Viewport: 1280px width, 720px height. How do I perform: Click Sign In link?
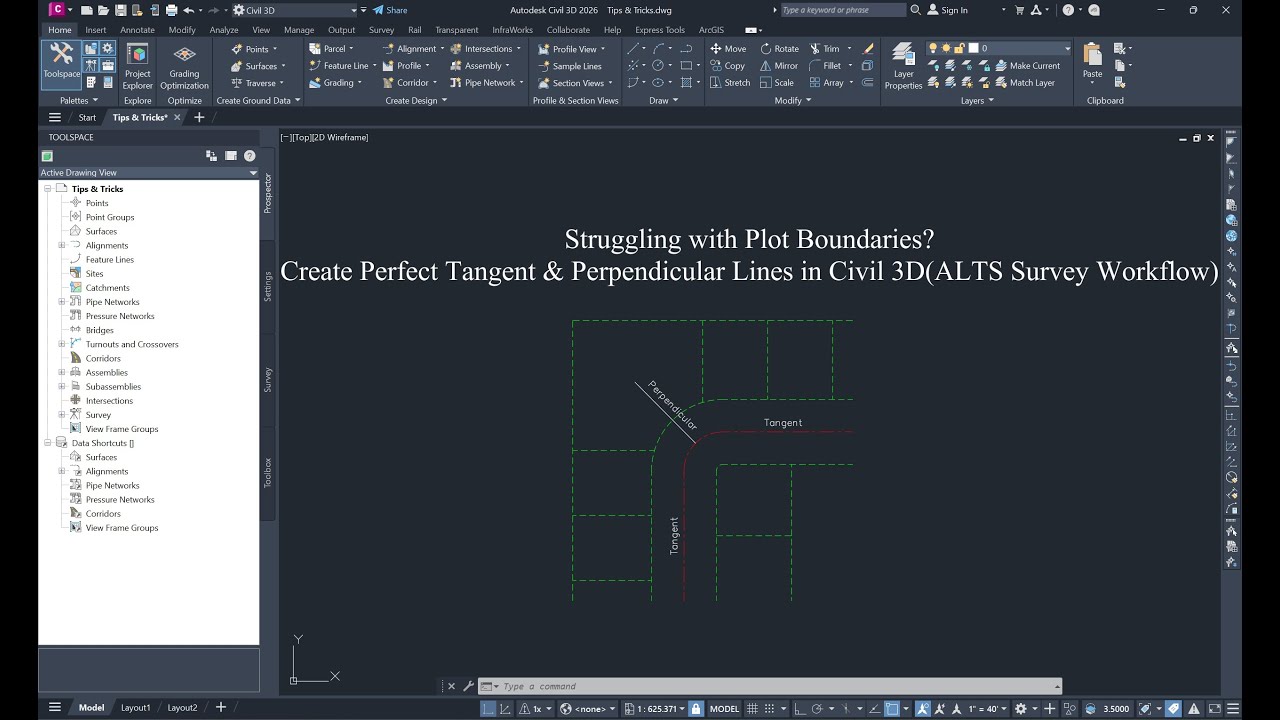pos(947,10)
